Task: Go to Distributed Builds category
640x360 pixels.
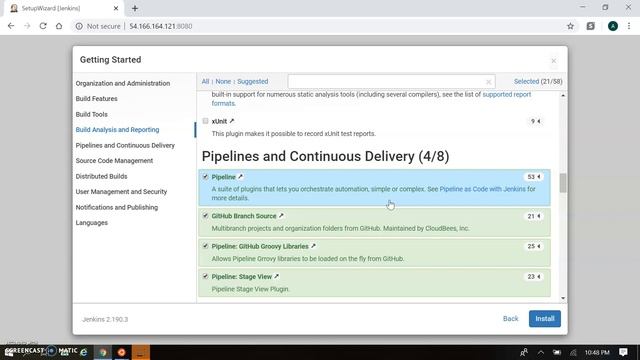Action: click(x=101, y=176)
